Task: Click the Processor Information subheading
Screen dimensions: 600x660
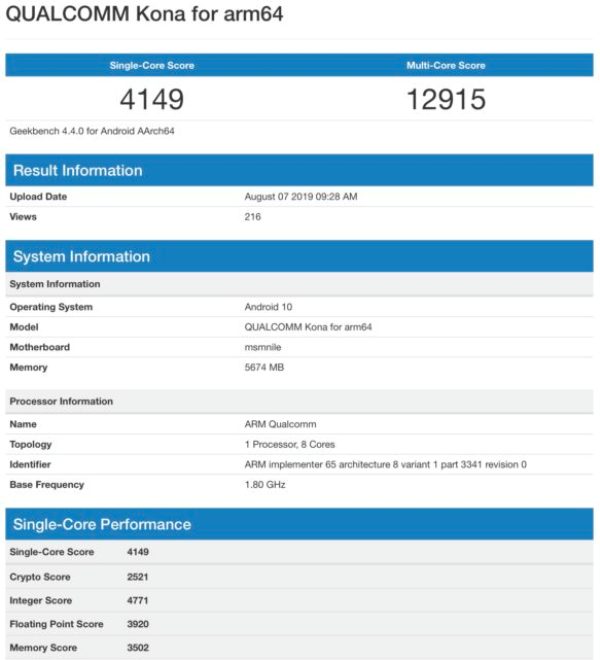Action: 61,401
